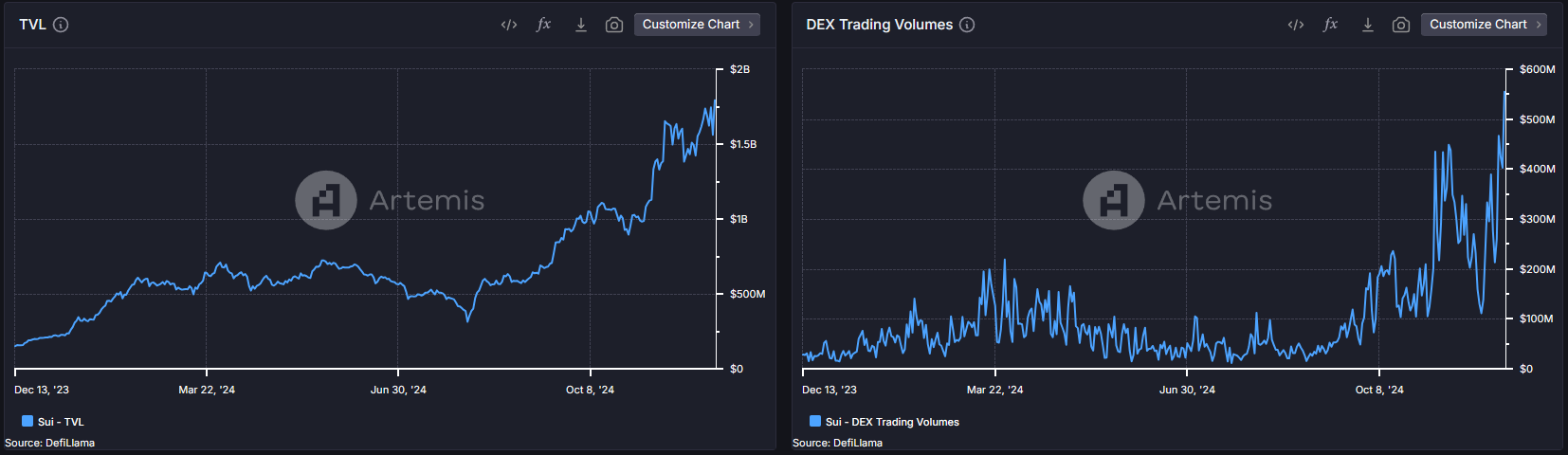Toggle the Sui - DEX Trading Volumes legend series

click(x=884, y=422)
